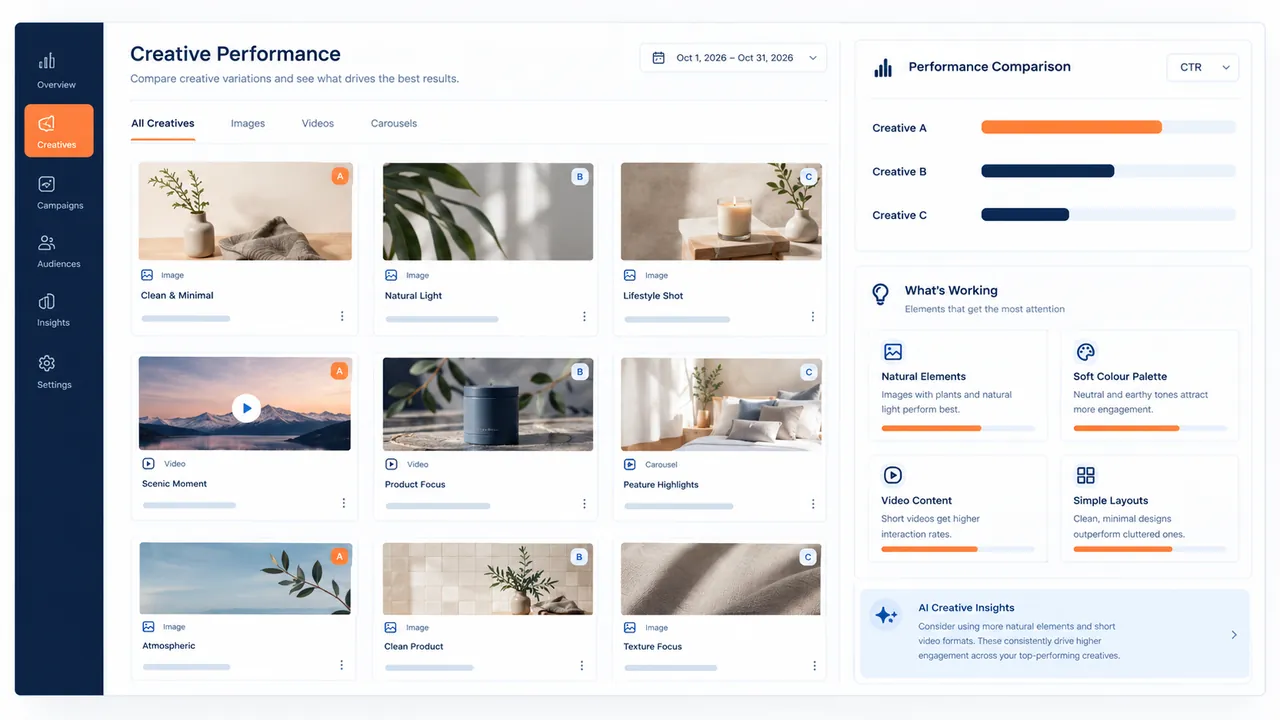The height and width of the screenshot is (720, 1280).
Task: Open the three-dot menu for Lifestyle Shot
Action: click(x=813, y=316)
